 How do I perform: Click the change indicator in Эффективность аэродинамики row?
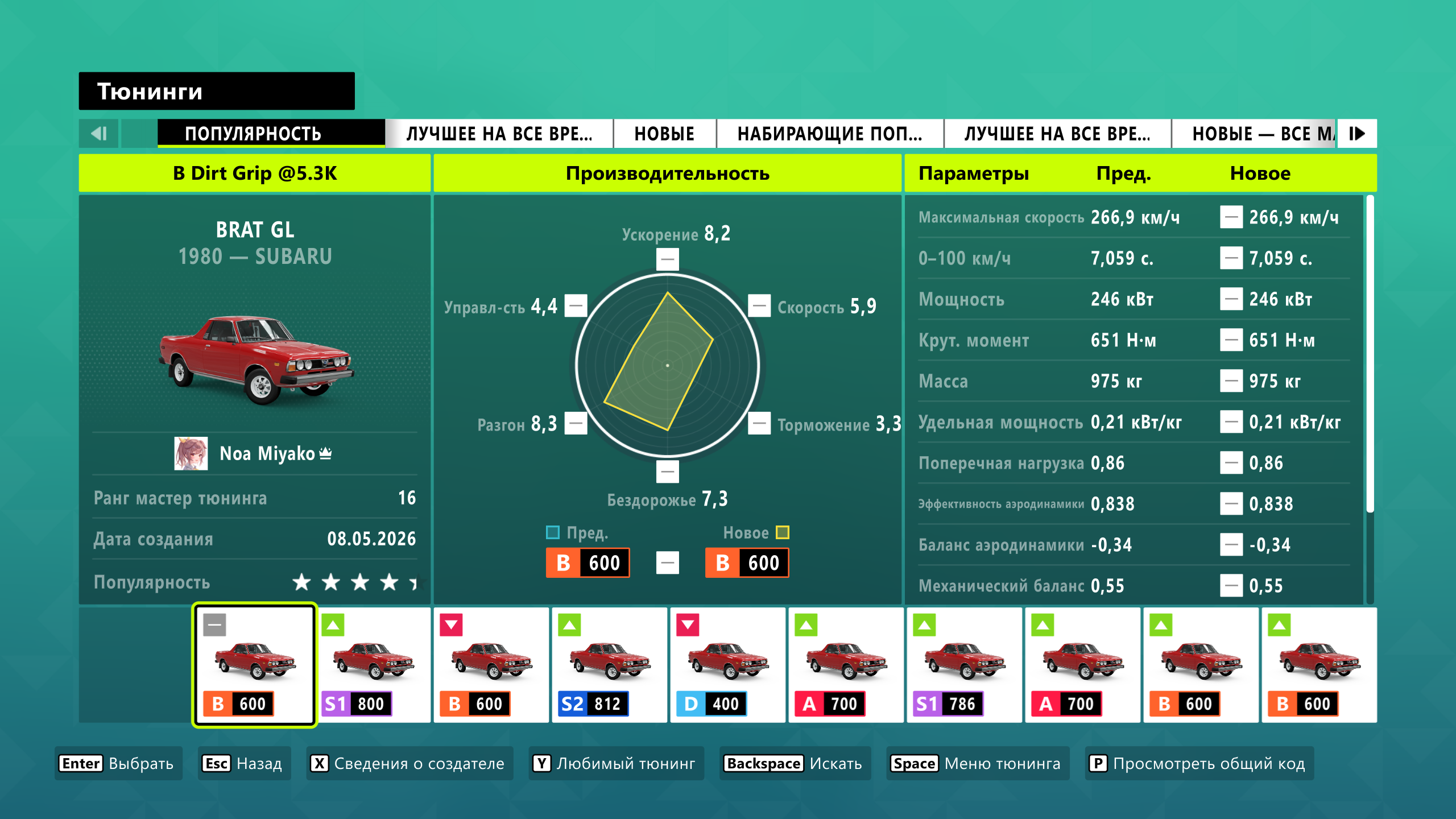tap(1231, 504)
